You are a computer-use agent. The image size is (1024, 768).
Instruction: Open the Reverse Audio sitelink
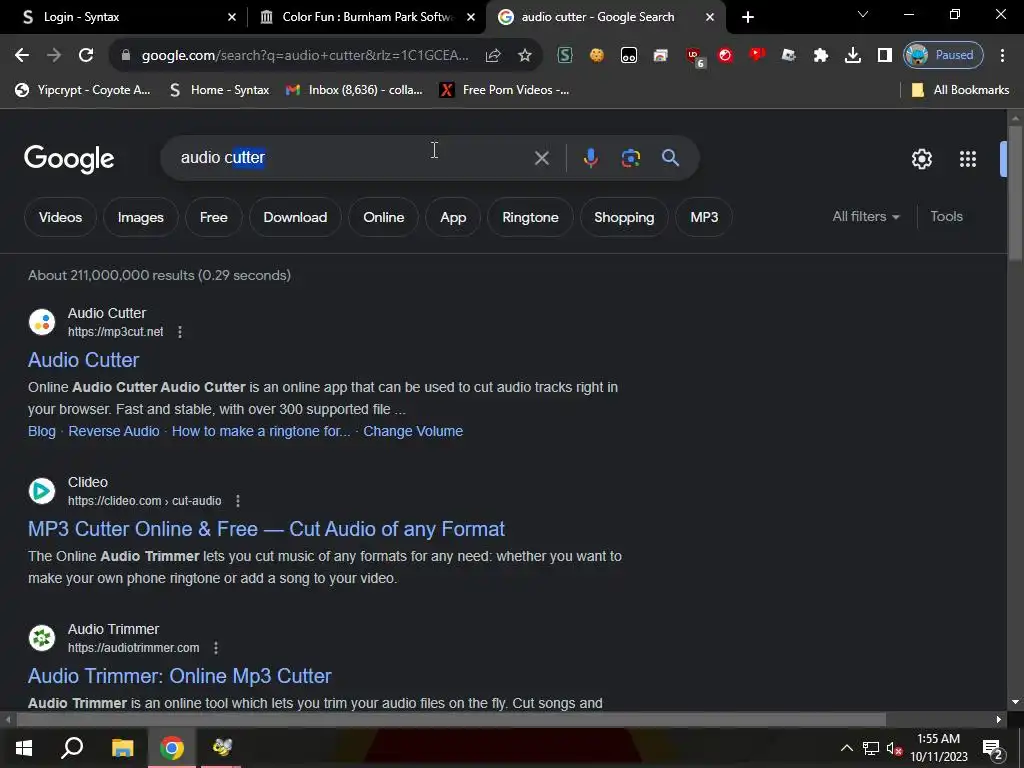(x=114, y=431)
